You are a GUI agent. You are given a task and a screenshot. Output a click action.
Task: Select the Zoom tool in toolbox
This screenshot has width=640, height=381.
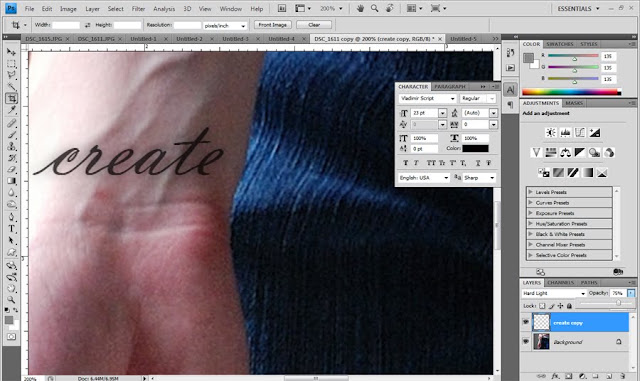tap(11, 300)
